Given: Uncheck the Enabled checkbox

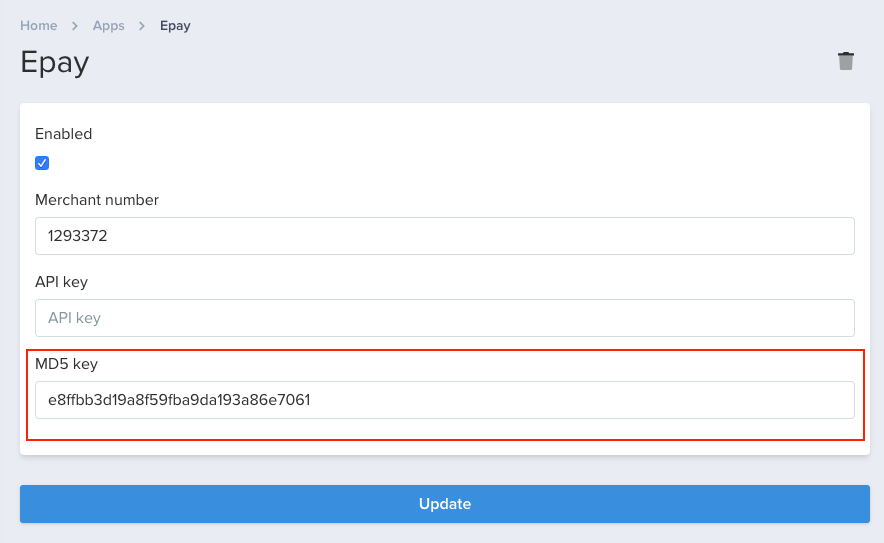Looking at the screenshot, I should tap(42, 163).
